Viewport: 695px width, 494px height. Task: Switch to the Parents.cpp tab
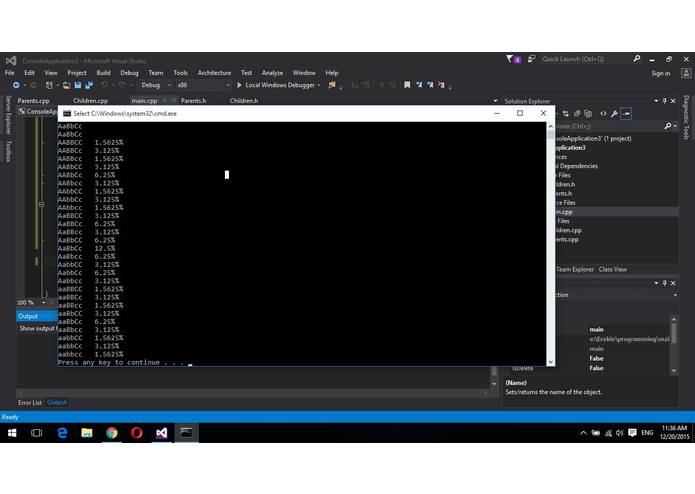coord(33,101)
